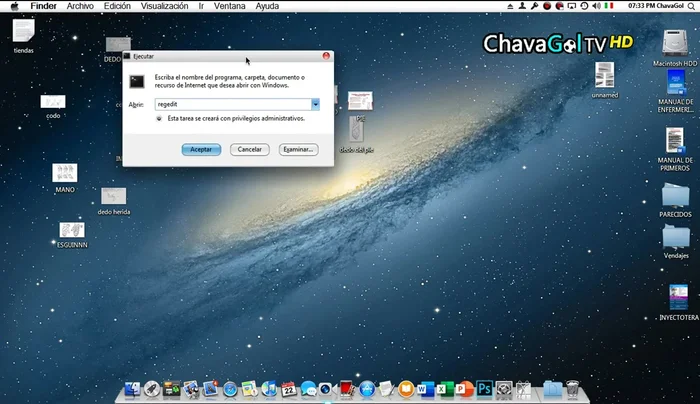Viewport: 700px width, 404px height.
Task: Open Trash in the dock
Action: [x=572, y=389]
